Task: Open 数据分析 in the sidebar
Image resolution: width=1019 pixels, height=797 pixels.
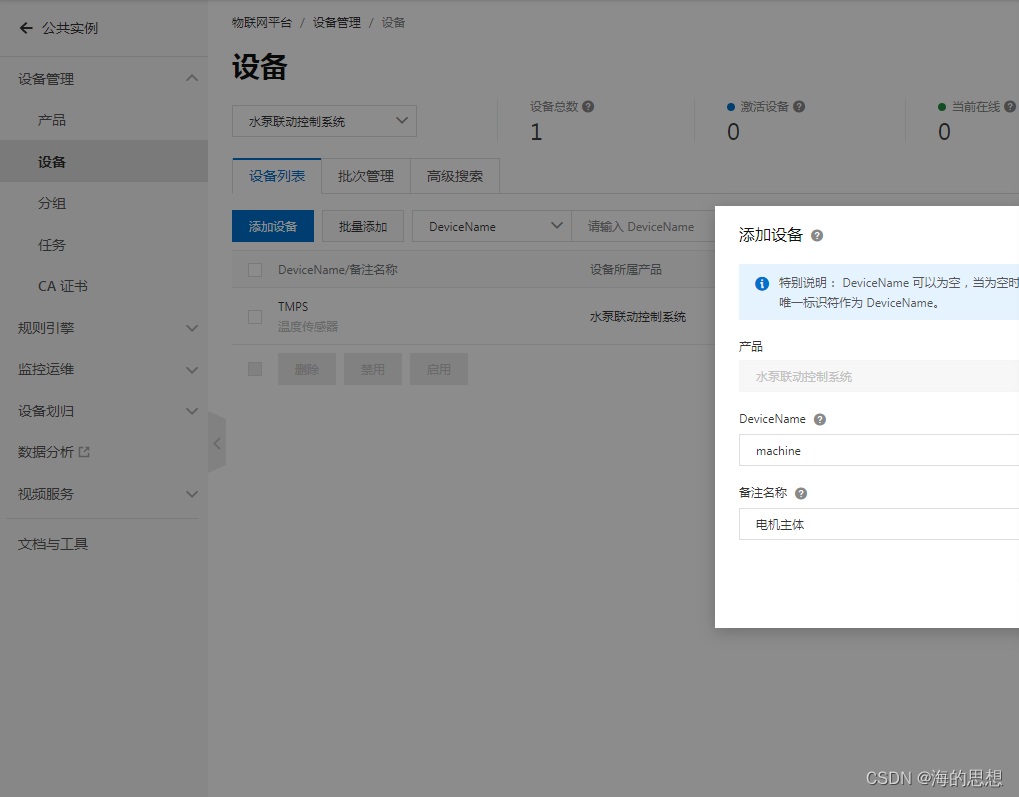Action: (45, 452)
